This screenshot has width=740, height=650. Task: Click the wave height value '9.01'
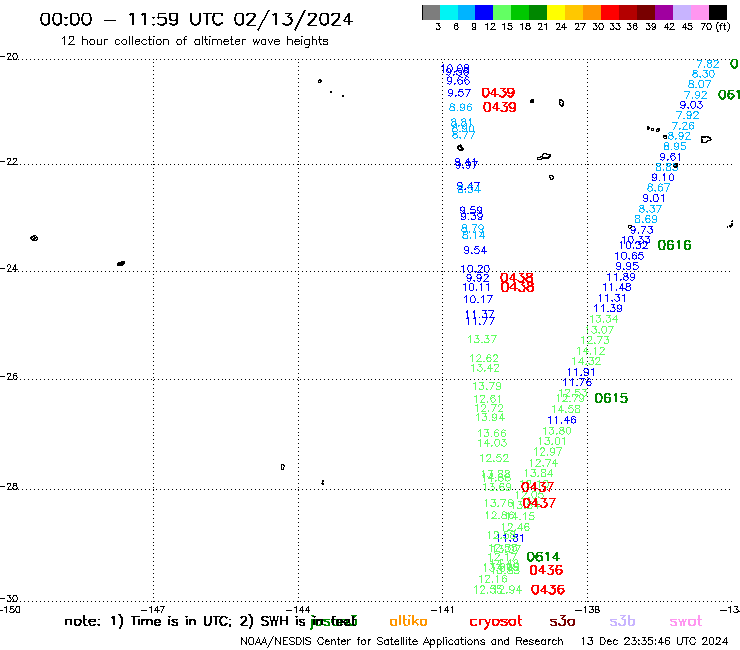point(654,198)
